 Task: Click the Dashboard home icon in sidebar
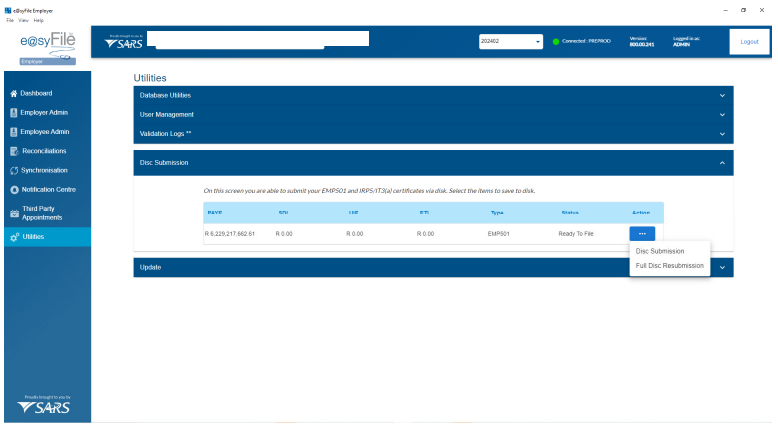(x=13, y=94)
